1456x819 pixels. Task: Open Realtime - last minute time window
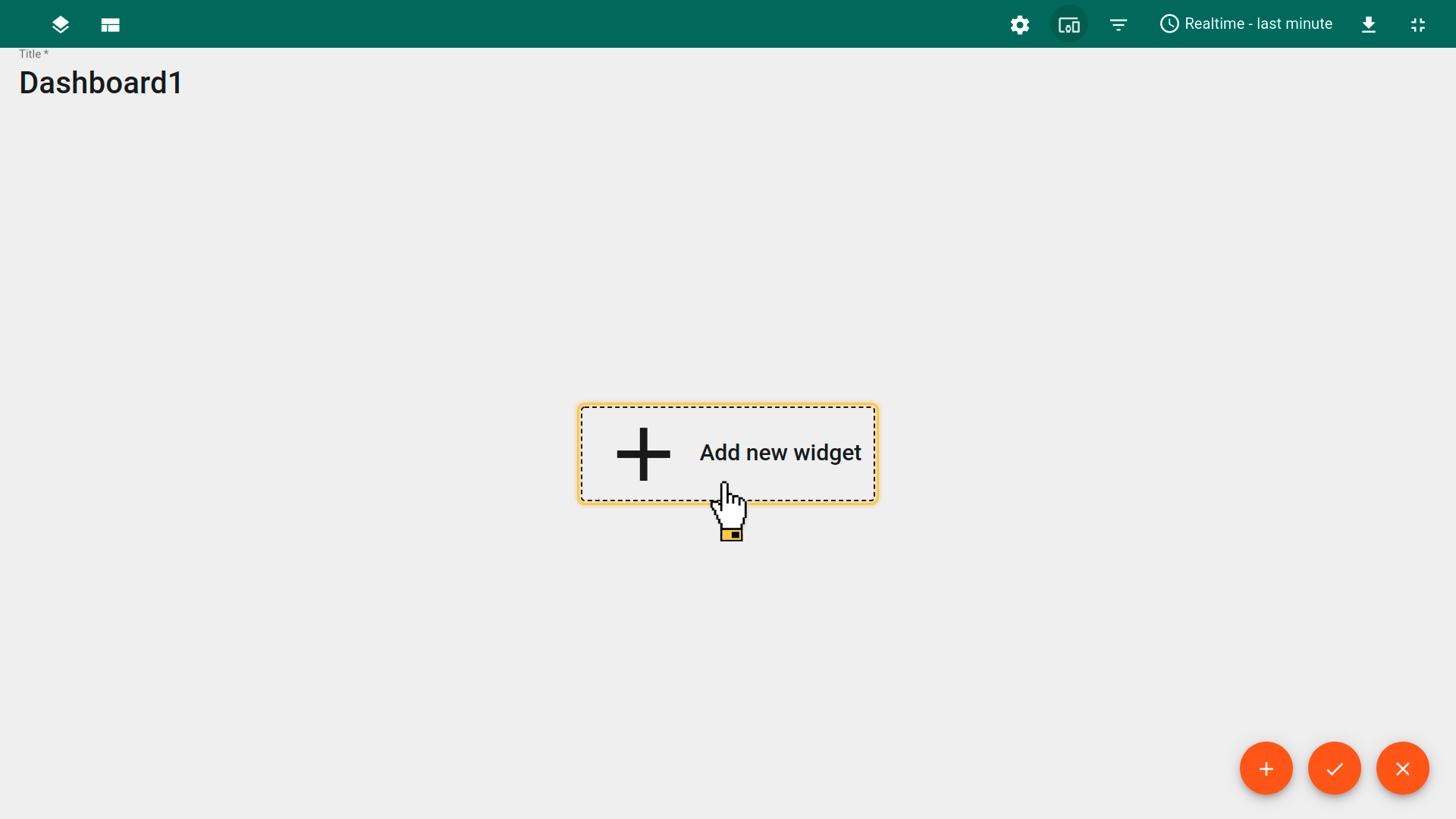[1246, 24]
